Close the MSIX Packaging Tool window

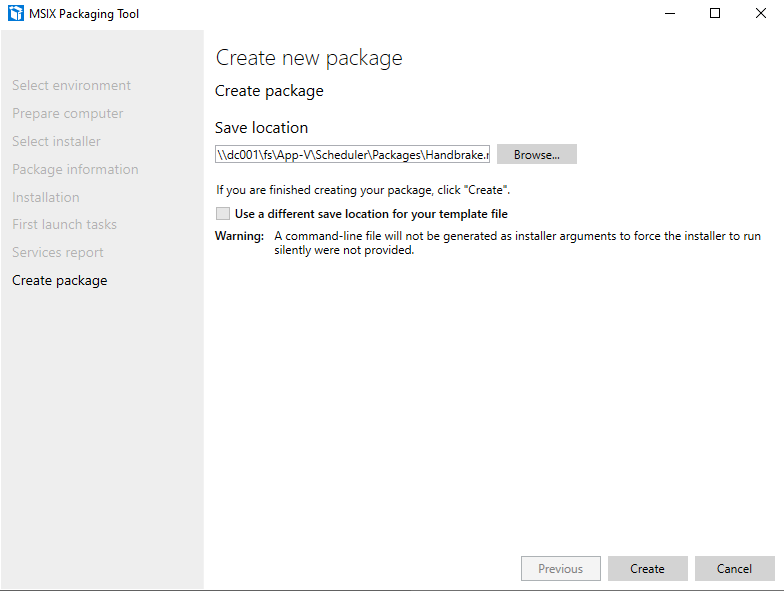(760, 14)
